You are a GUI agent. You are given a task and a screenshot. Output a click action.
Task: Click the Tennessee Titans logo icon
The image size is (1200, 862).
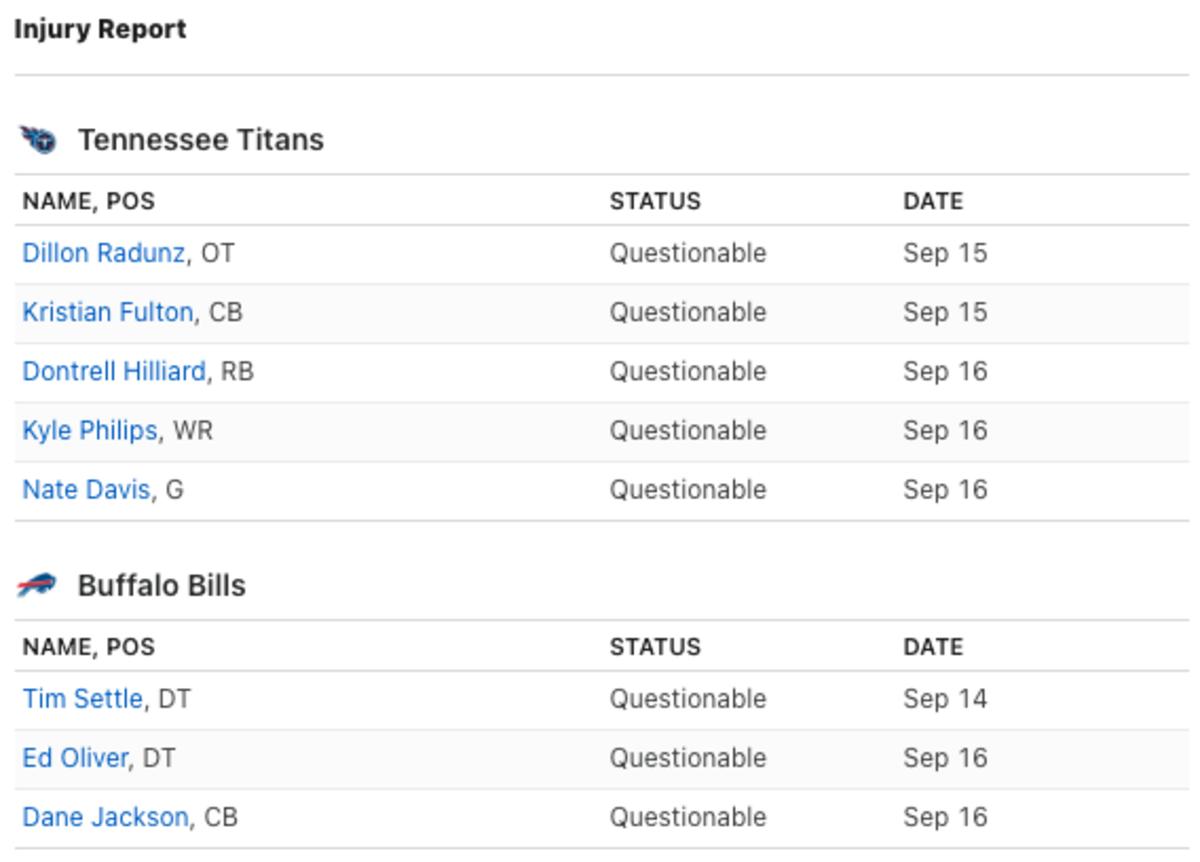(38, 140)
